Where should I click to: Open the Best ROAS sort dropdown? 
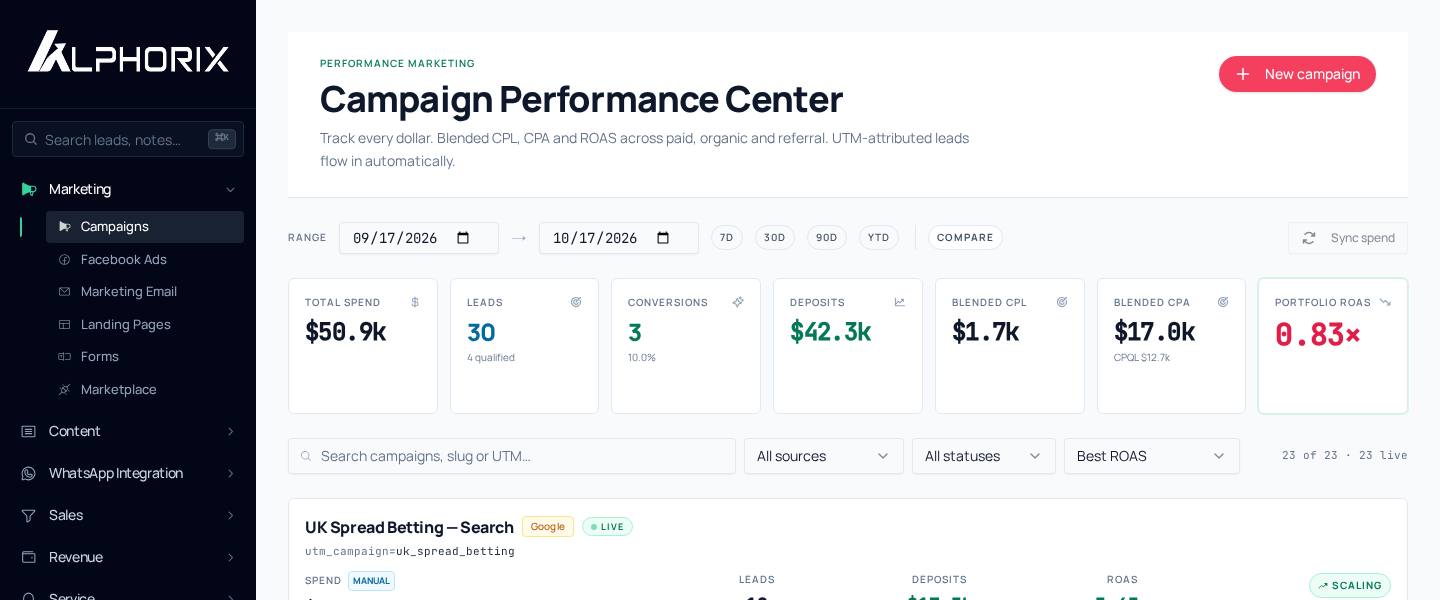point(1152,456)
